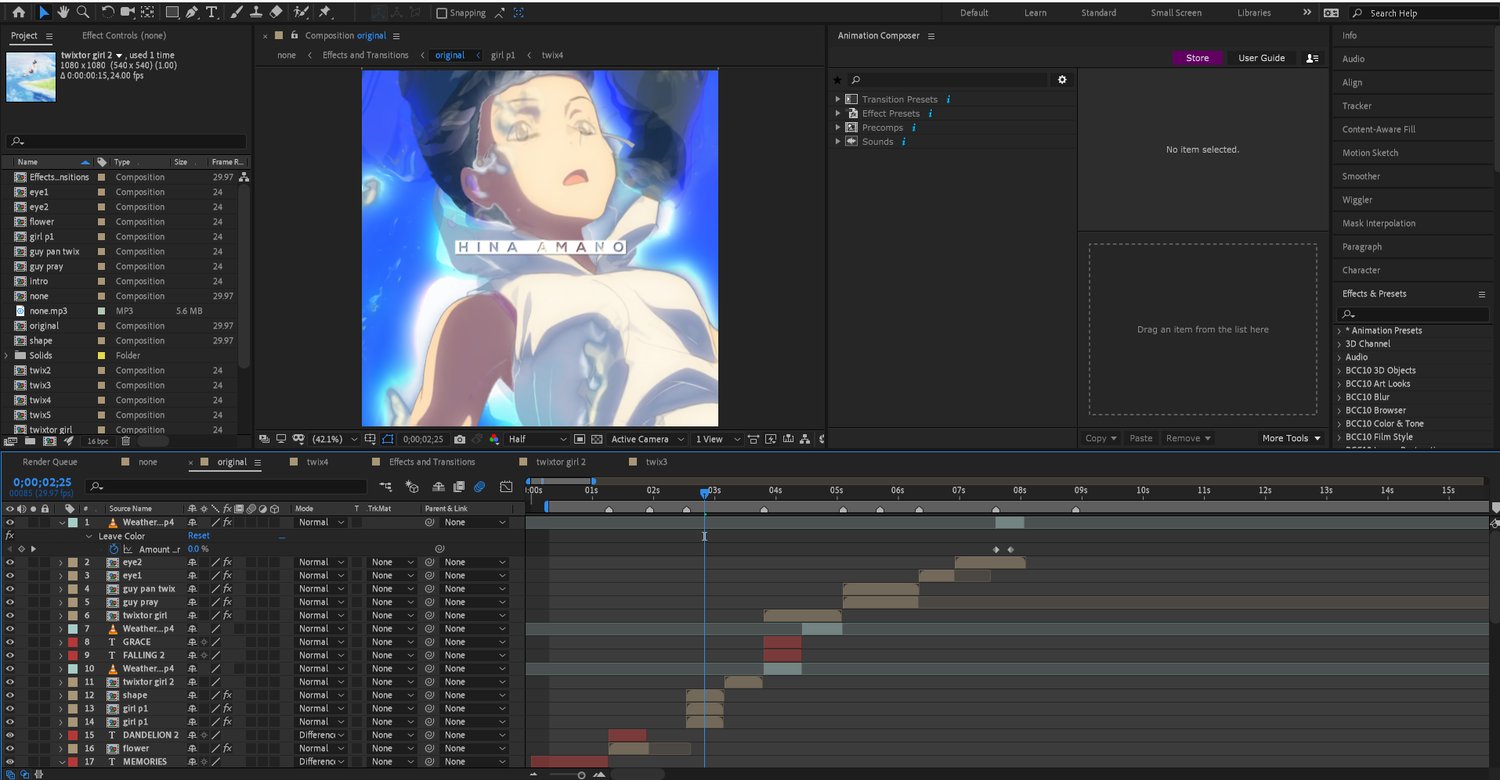Select the Libraries workspace

point(1254,13)
